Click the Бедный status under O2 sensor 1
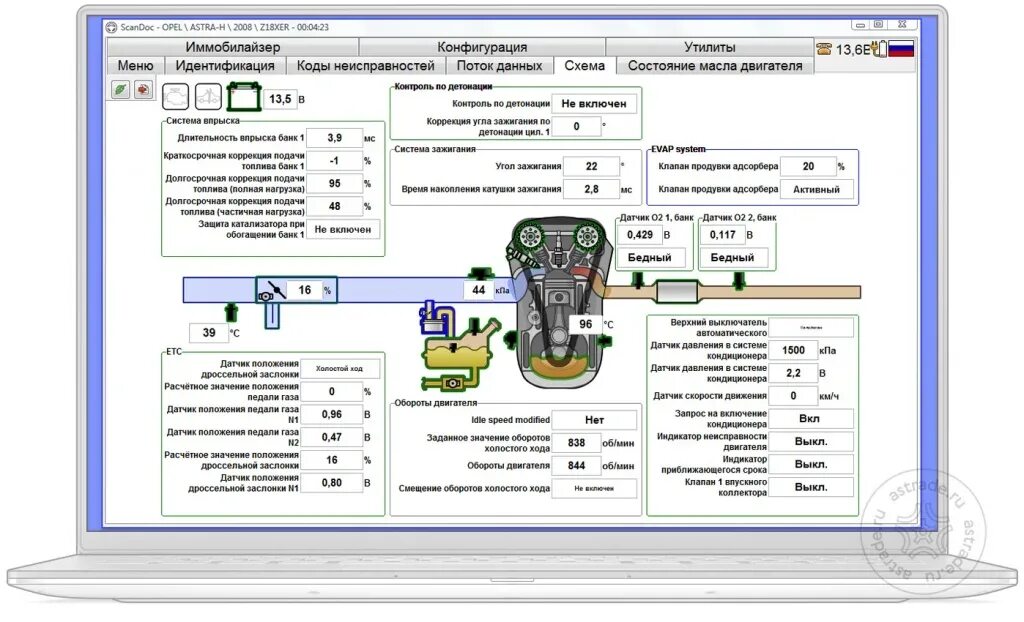The image size is (1024, 622). click(x=650, y=257)
